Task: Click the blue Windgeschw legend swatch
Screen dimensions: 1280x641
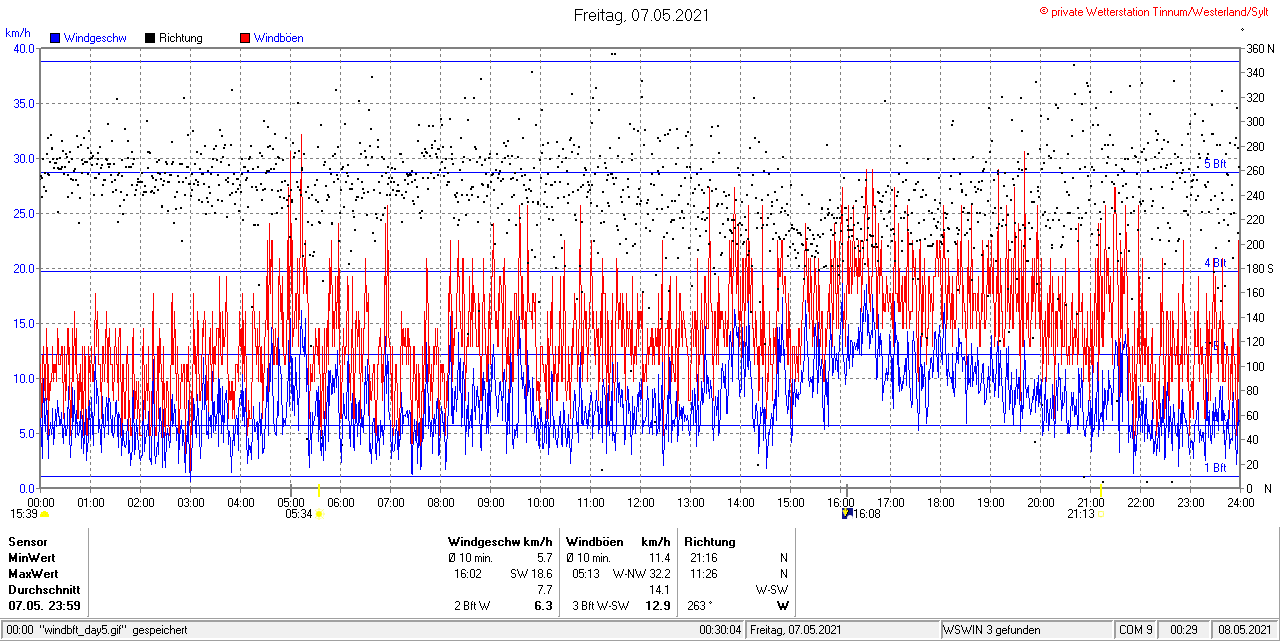Action: [55, 38]
